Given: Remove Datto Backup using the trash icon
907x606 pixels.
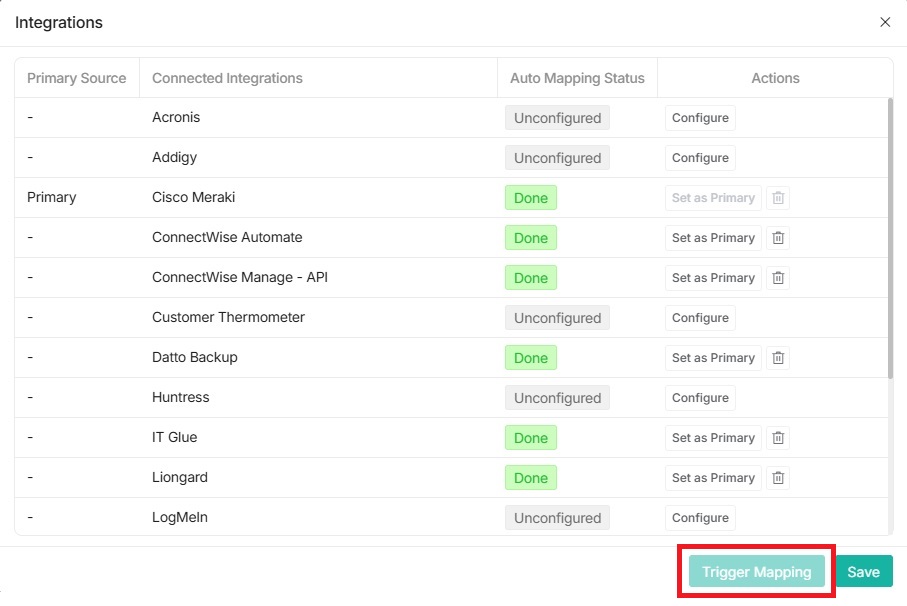Looking at the screenshot, I should pyautogui.click(x=778, y=357).
